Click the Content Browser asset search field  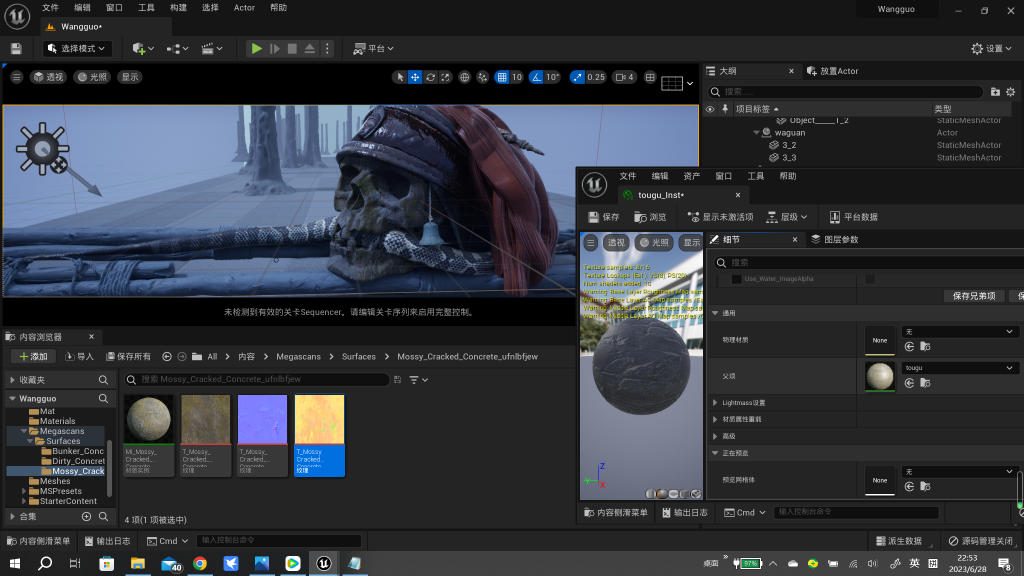(x=256, y=379)
